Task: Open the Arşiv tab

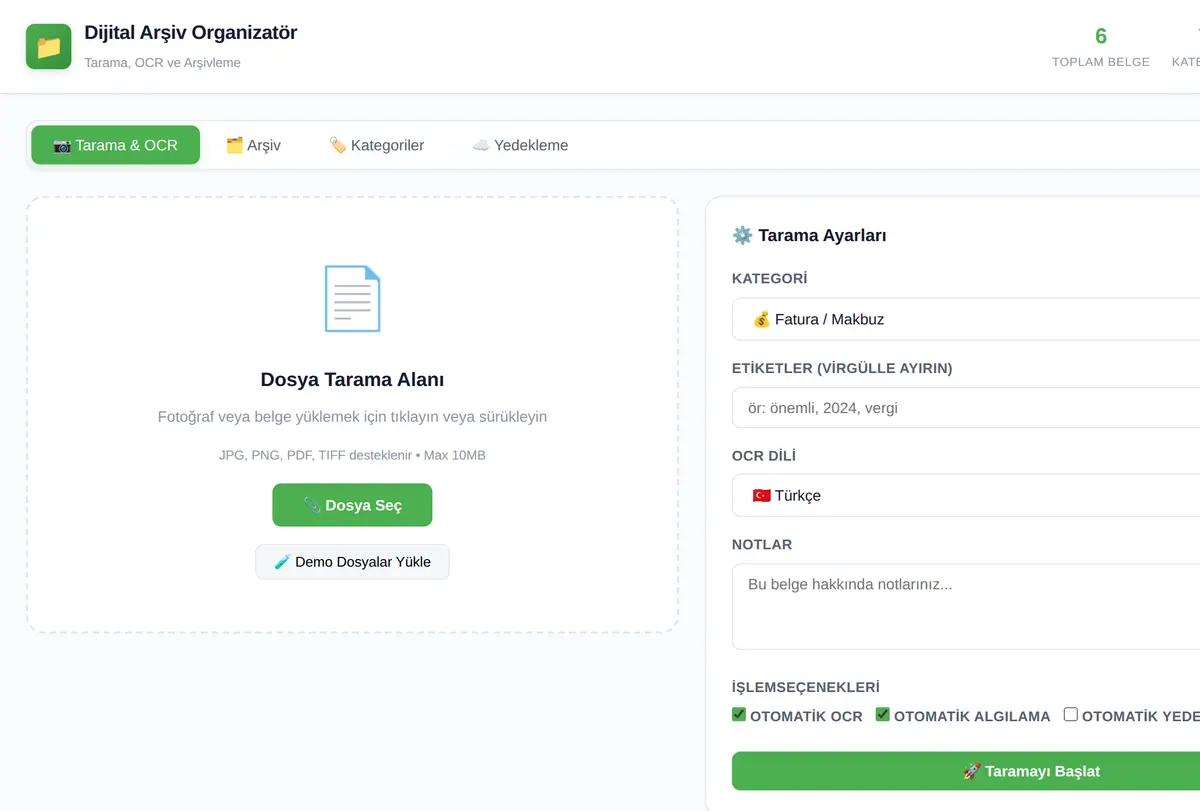Action: point(253,145)
